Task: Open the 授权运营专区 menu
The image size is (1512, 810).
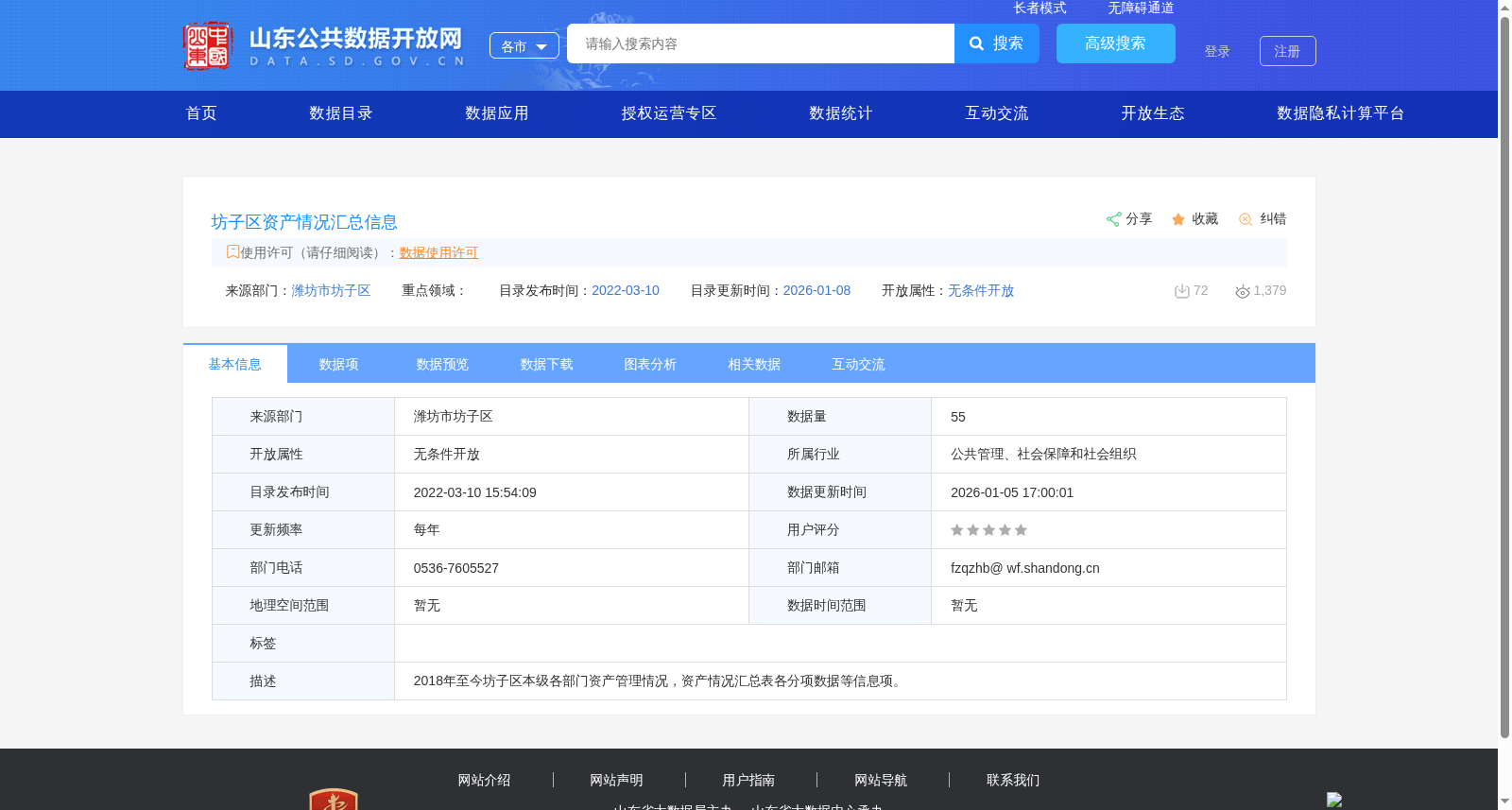Action: pos(669,113)
